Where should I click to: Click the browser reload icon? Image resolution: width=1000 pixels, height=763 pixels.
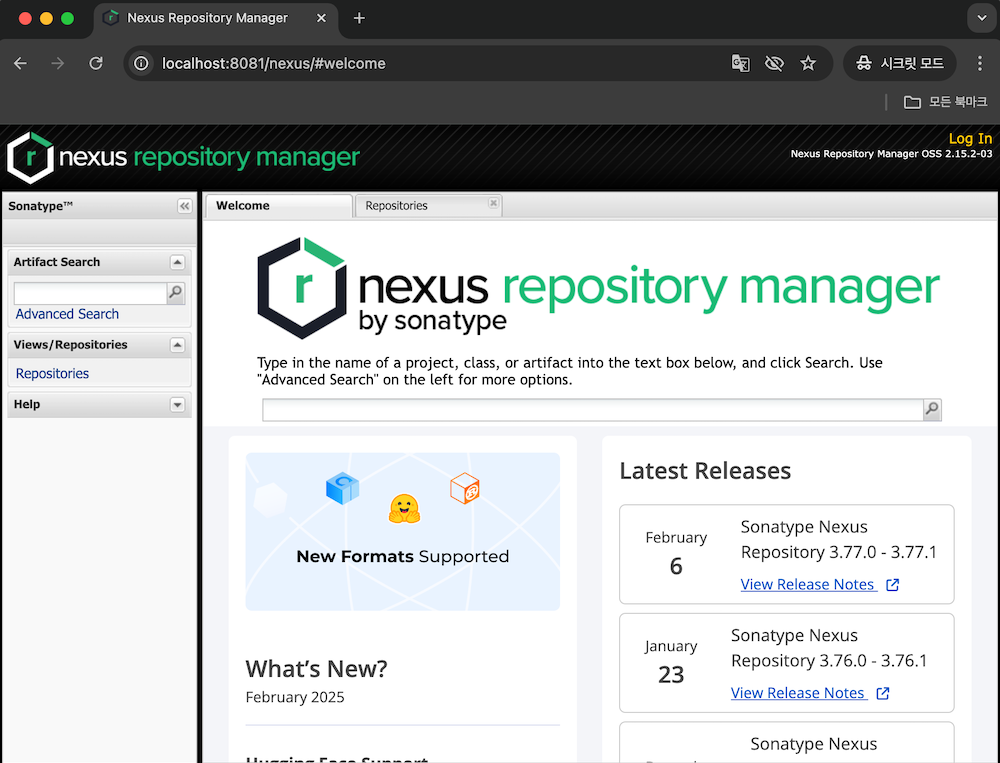(96, 63)
